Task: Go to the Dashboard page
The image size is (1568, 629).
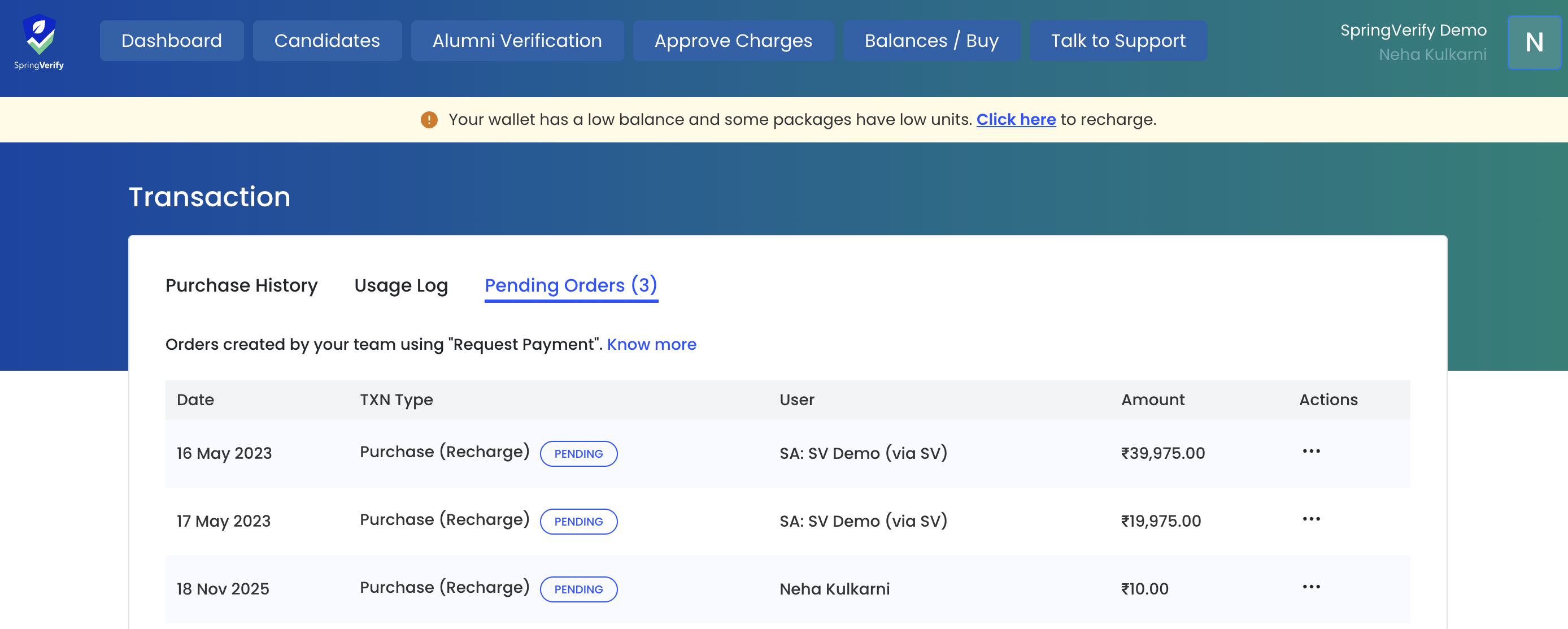Action: coord(172,41)
